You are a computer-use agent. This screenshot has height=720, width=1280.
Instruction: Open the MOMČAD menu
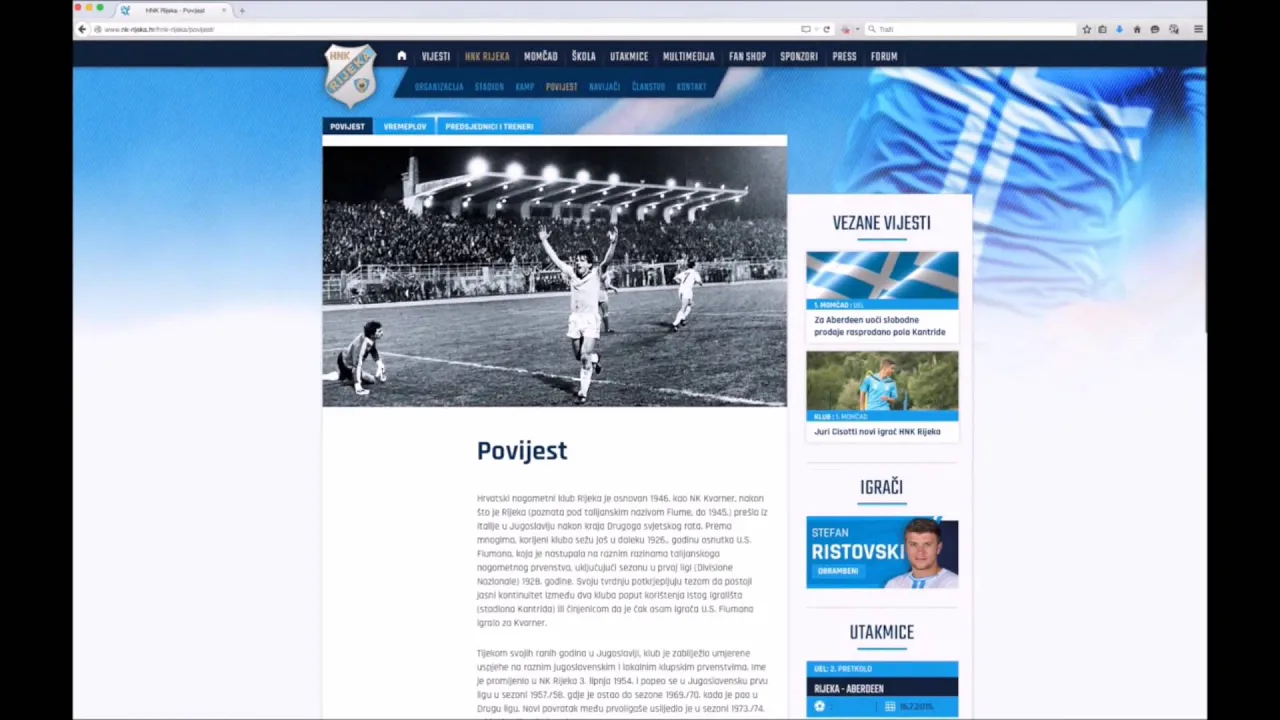[x=541, y=56]
